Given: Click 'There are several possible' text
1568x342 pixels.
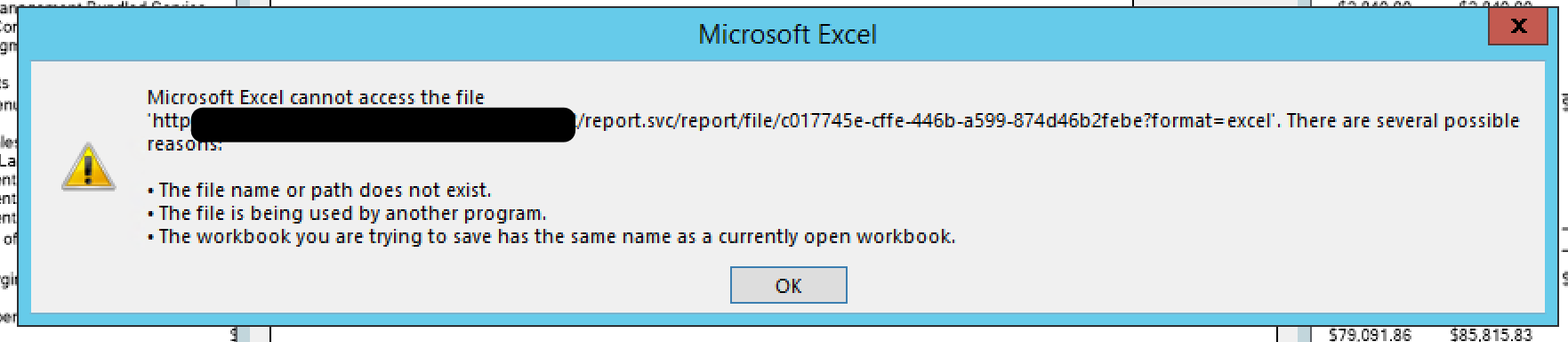Looking at the screenshot, I should coord(1403,120).
